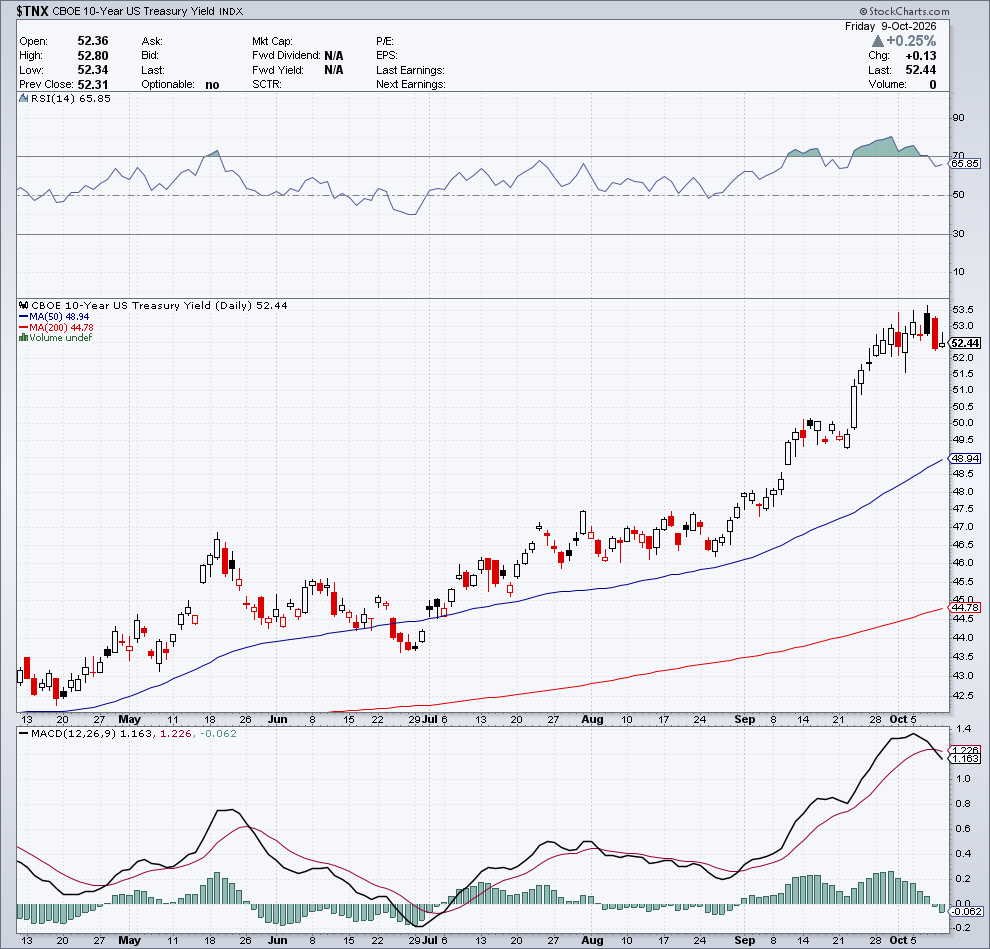Click the 'MA(200) 44.78' legend label

point(61,327)
